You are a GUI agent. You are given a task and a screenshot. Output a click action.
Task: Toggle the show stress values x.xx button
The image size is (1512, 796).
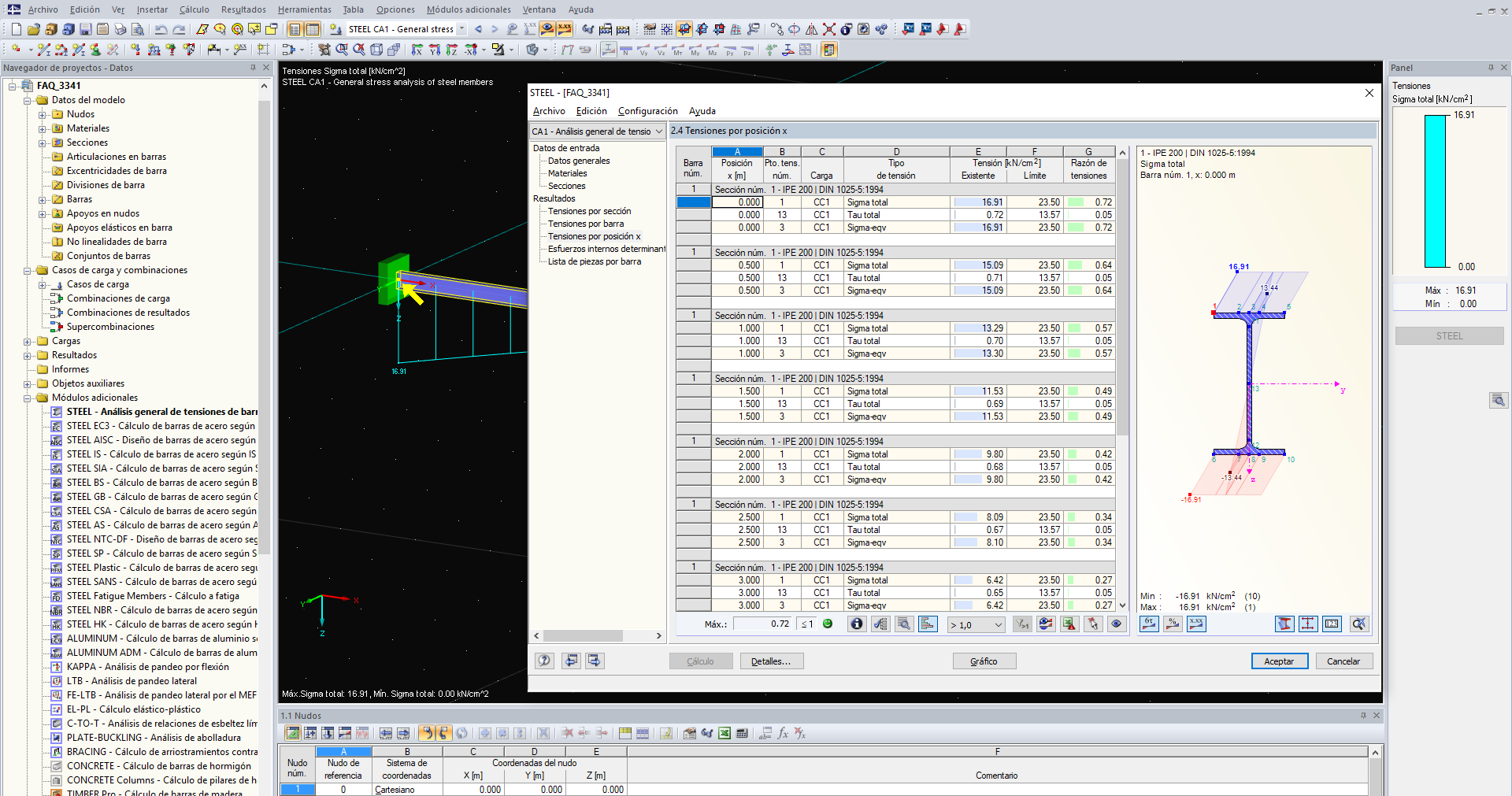pyautogui.click(x=1196, y=624)
